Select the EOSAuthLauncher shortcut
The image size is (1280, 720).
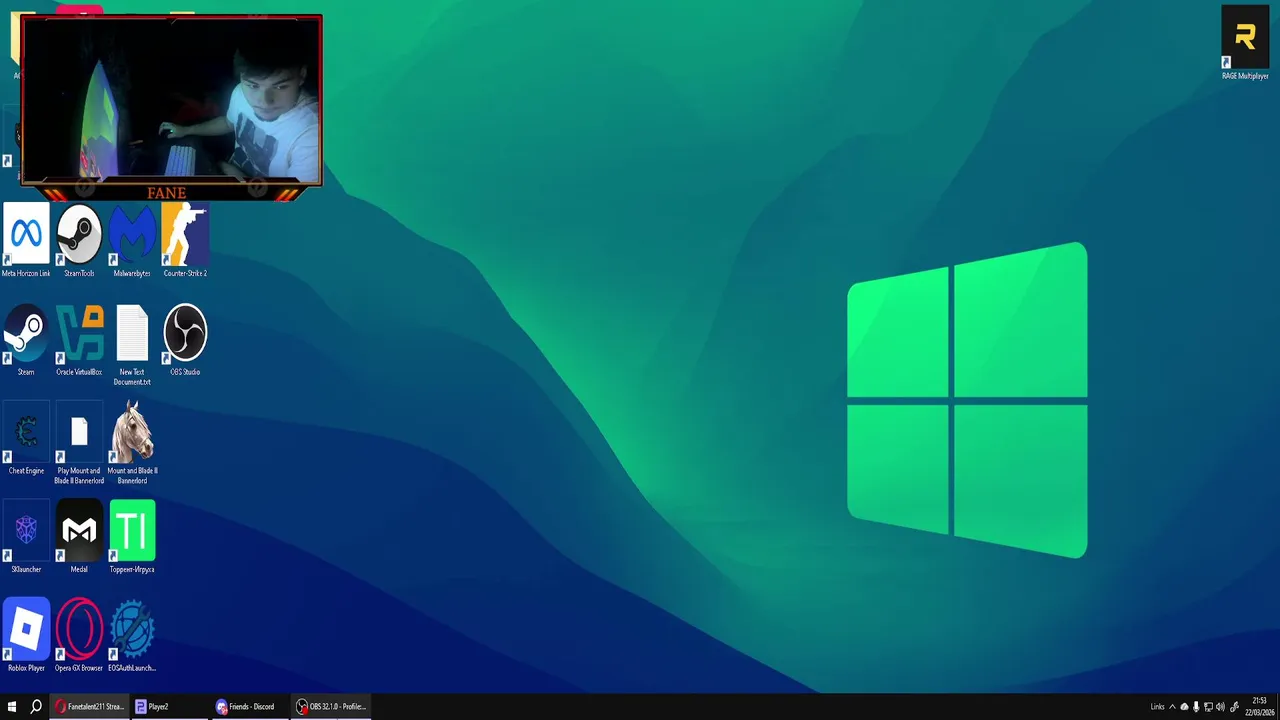[x=132, y=635]
